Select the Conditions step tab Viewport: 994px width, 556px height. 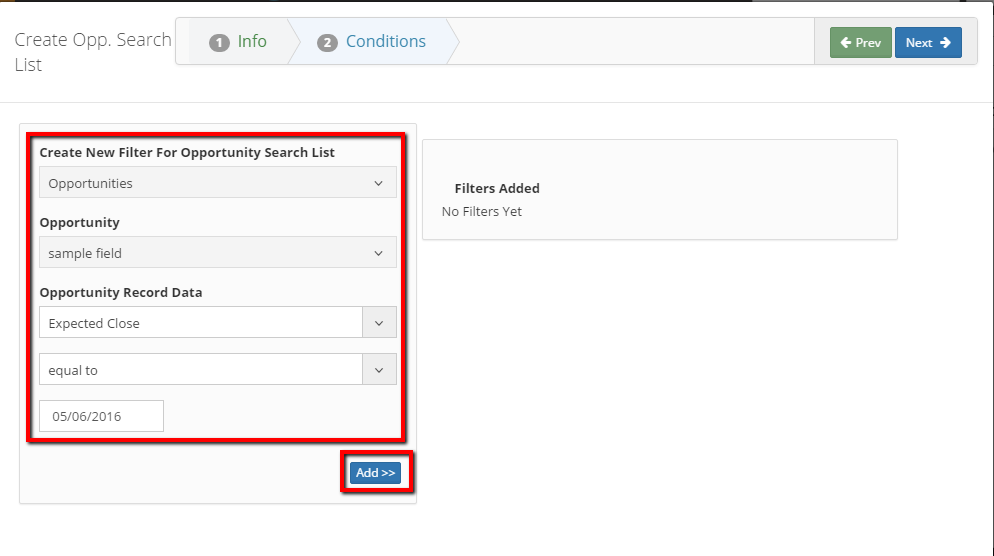[x=371, y=41]
